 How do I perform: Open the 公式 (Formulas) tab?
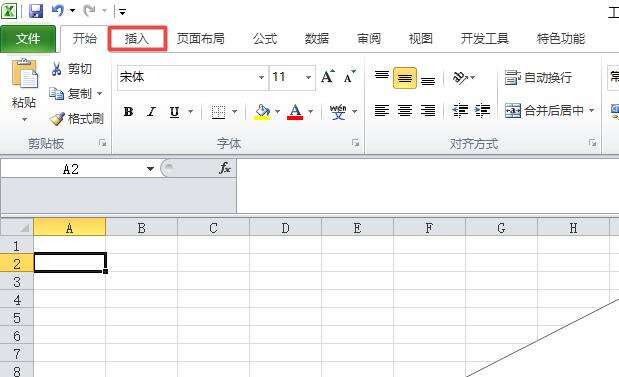click(265, 39)
